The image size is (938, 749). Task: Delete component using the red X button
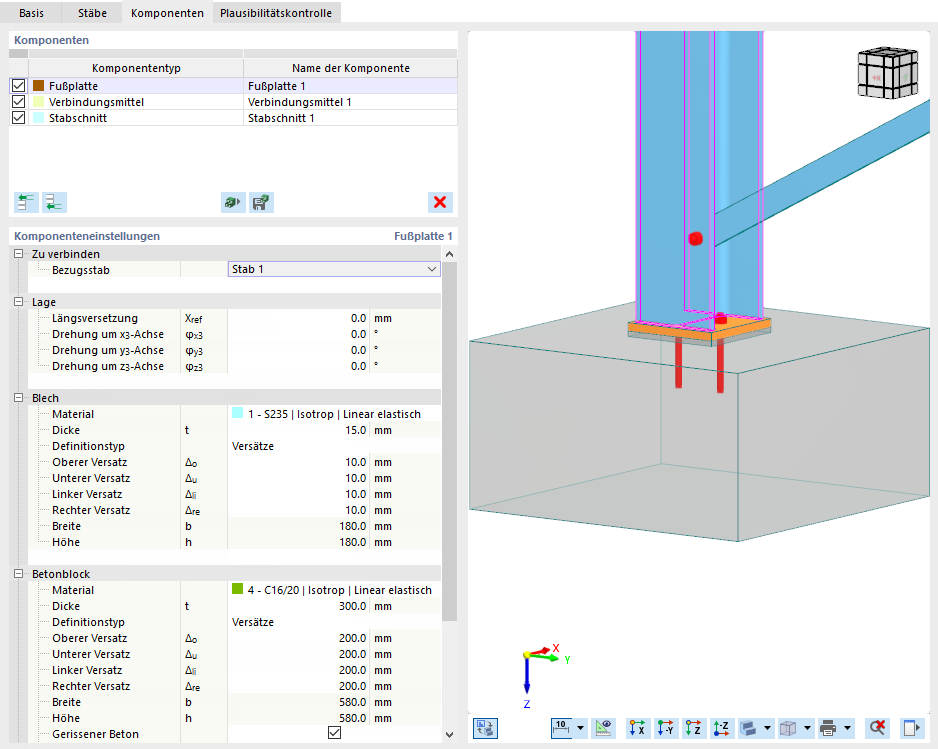pyautogui.click(x=440, y=202)
